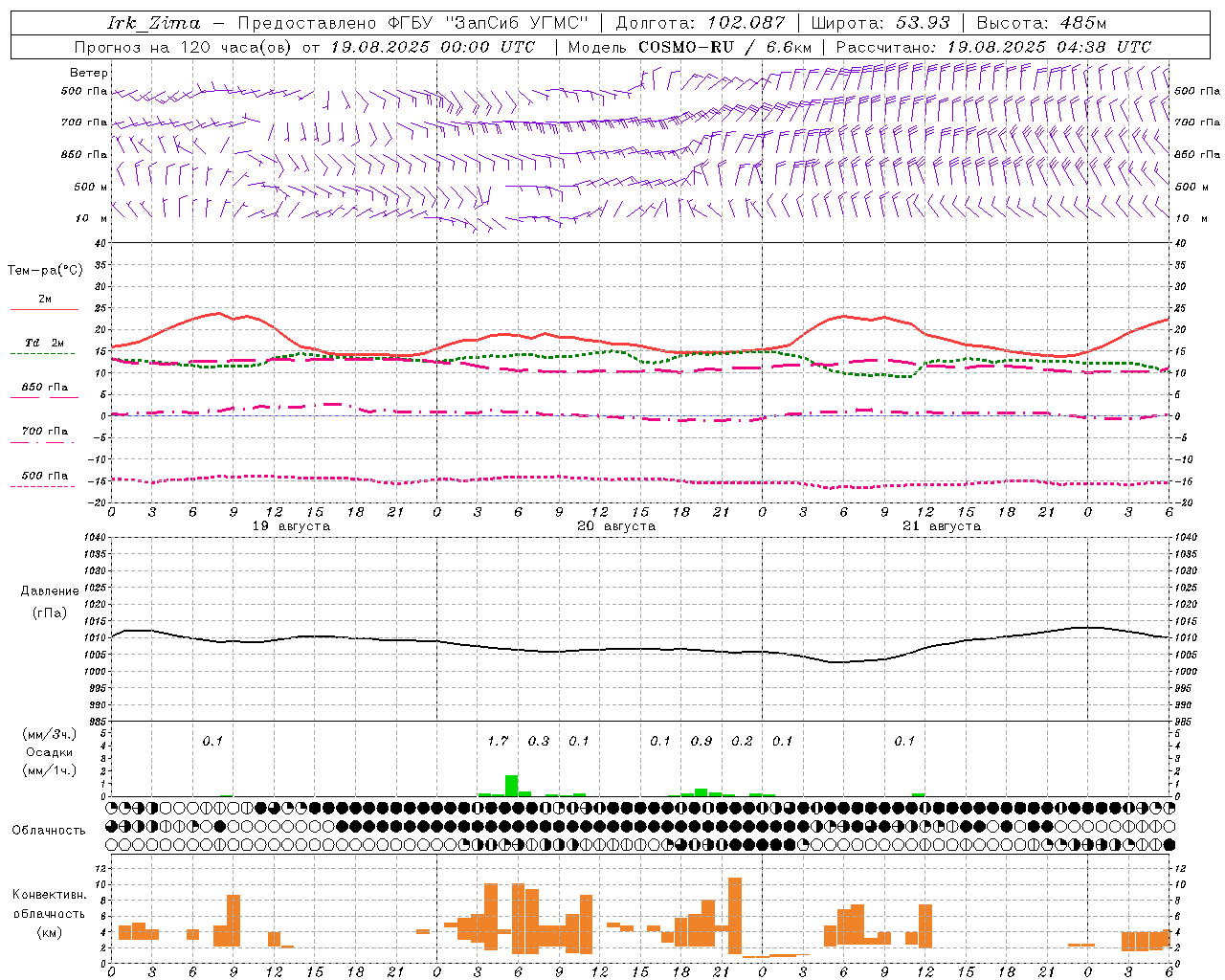Click the "0.2" precipitation amount
The width and height of the screenshot is (1225, 980).
[742, 741]
